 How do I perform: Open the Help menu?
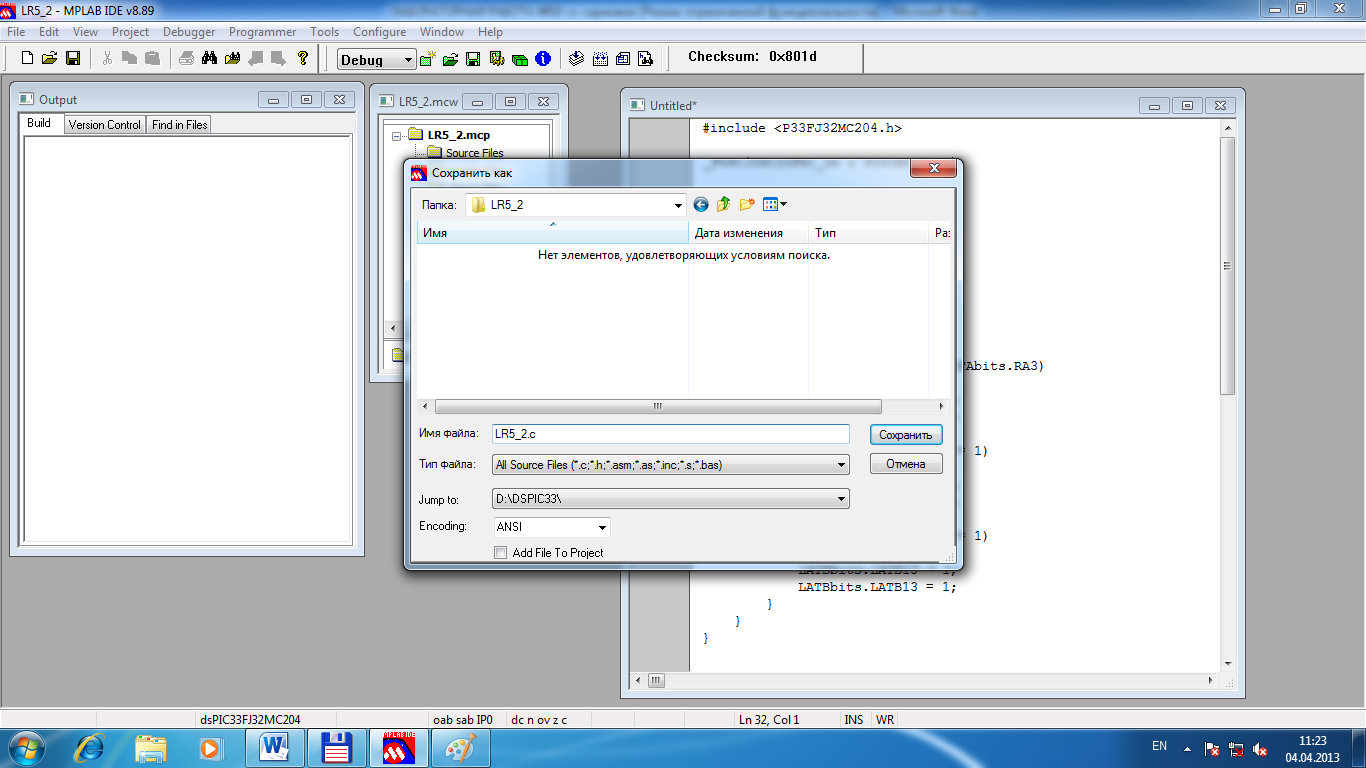(490, 32)
